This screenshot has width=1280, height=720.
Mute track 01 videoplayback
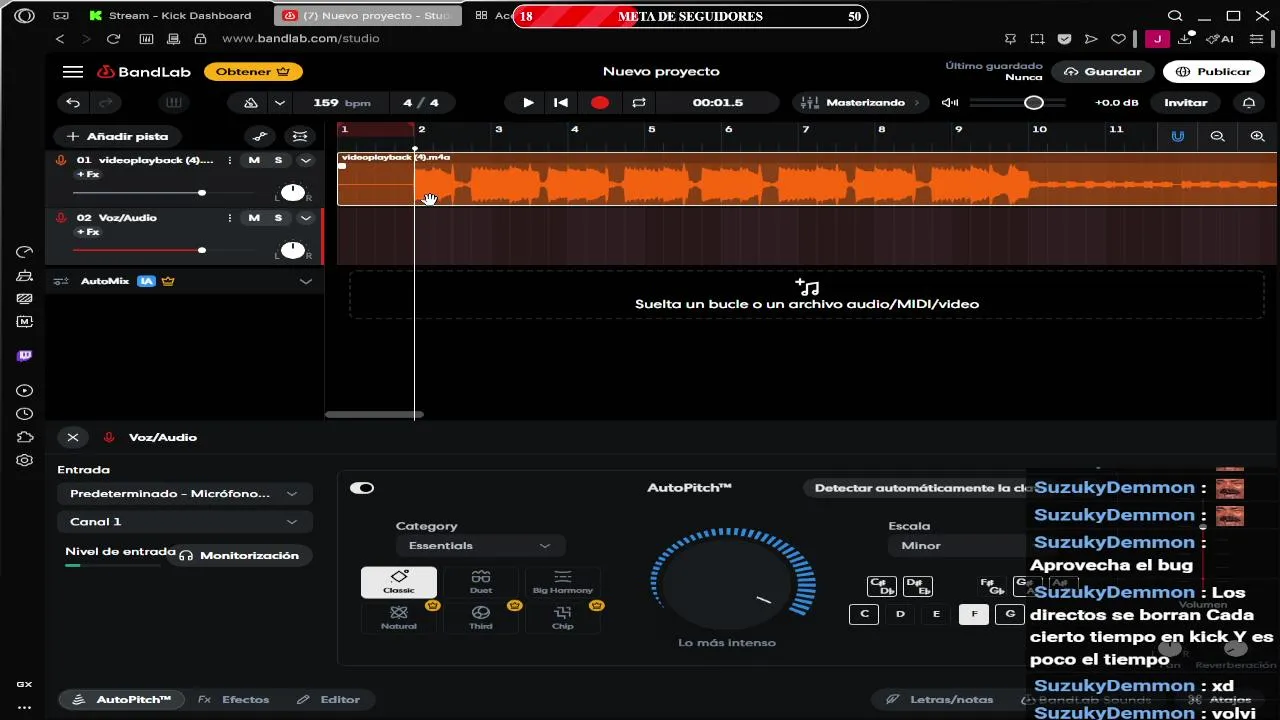(254, 161)
